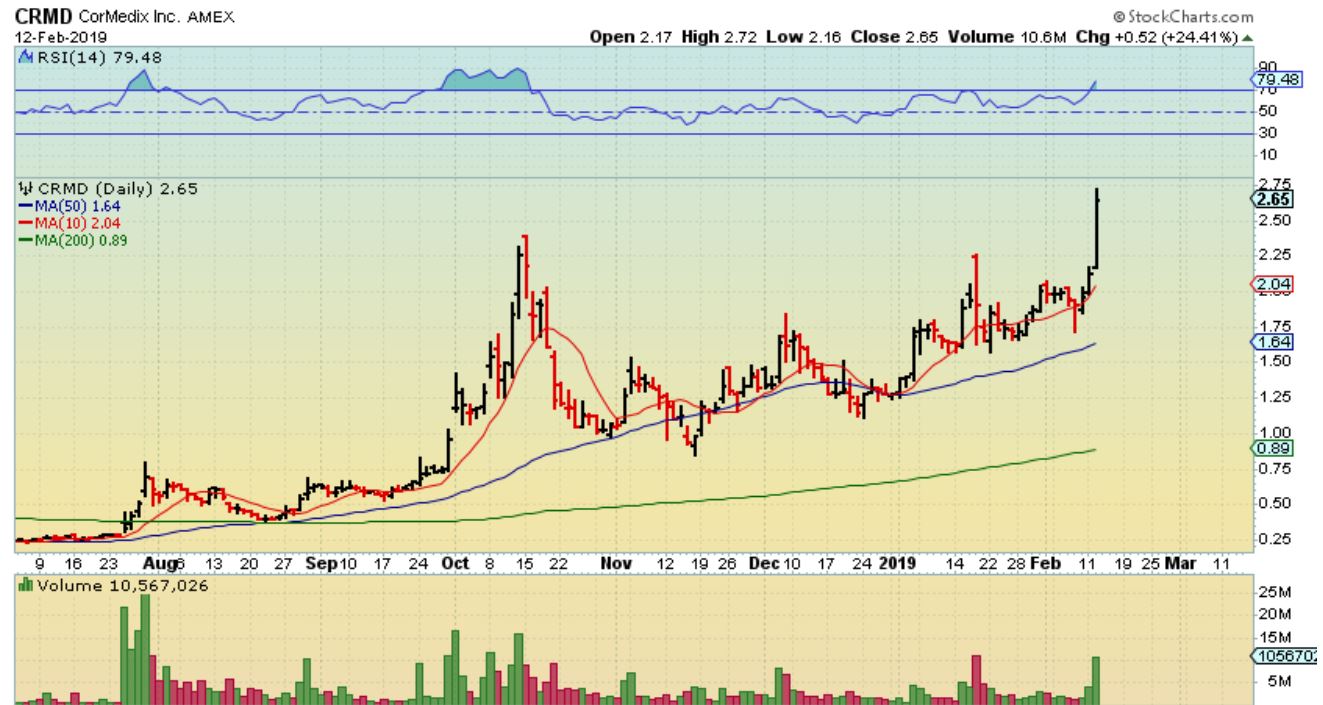
Task: Click the volume axis value tag 1056702
Action: click(1286, 657)
